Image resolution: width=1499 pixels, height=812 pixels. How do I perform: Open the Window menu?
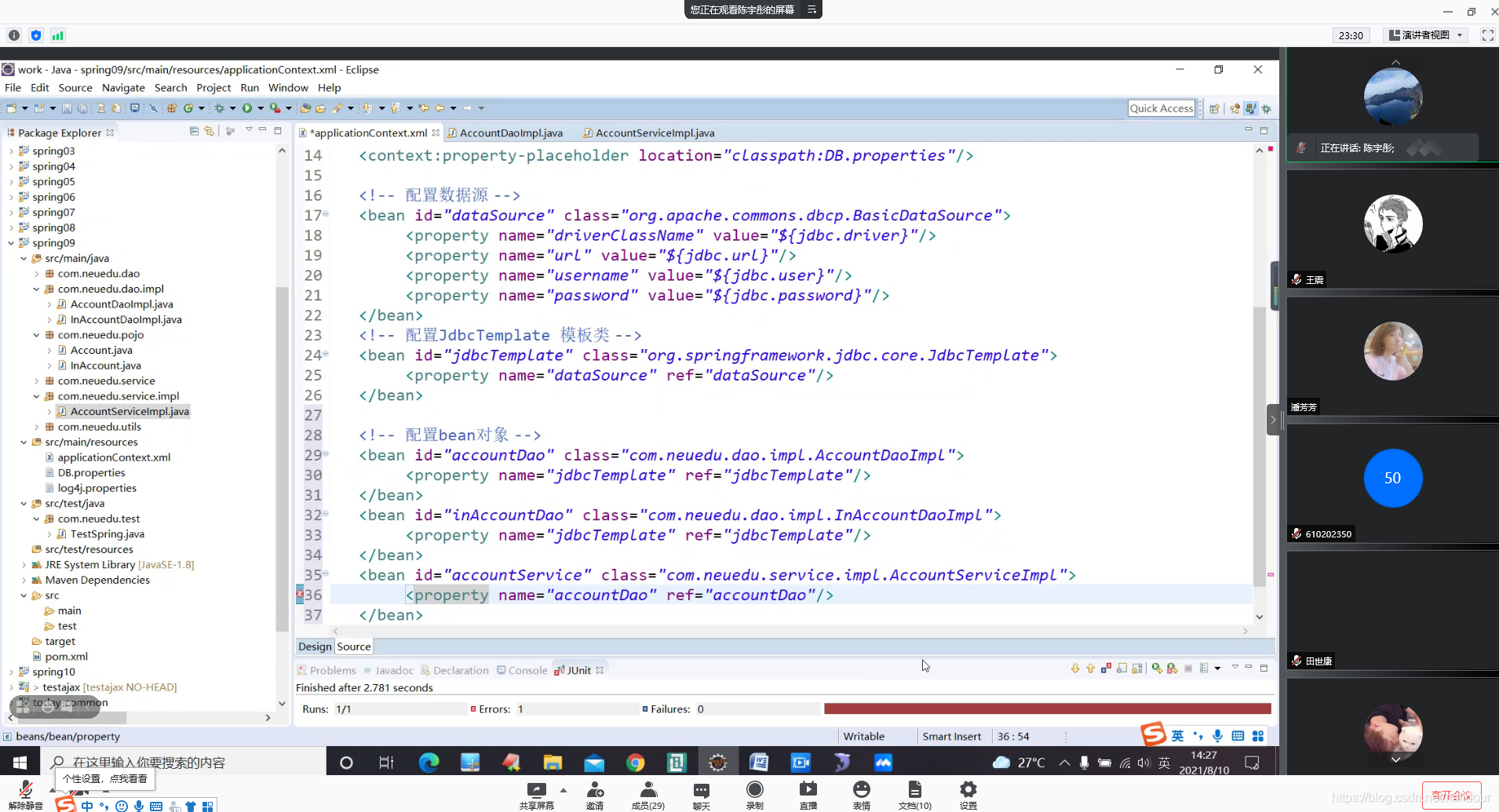288,88
